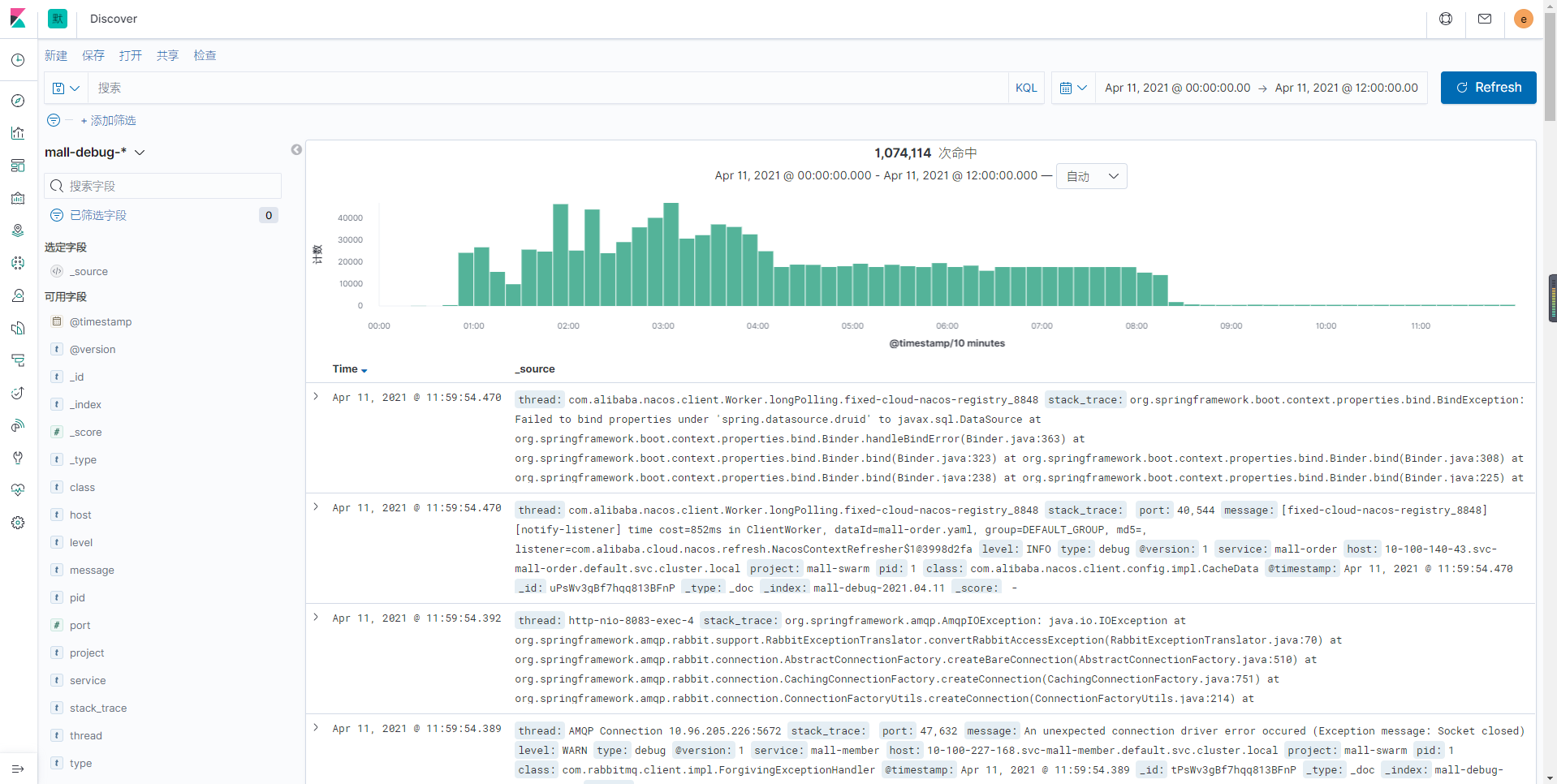Click the help icon in header

[x=1446, y=19]
